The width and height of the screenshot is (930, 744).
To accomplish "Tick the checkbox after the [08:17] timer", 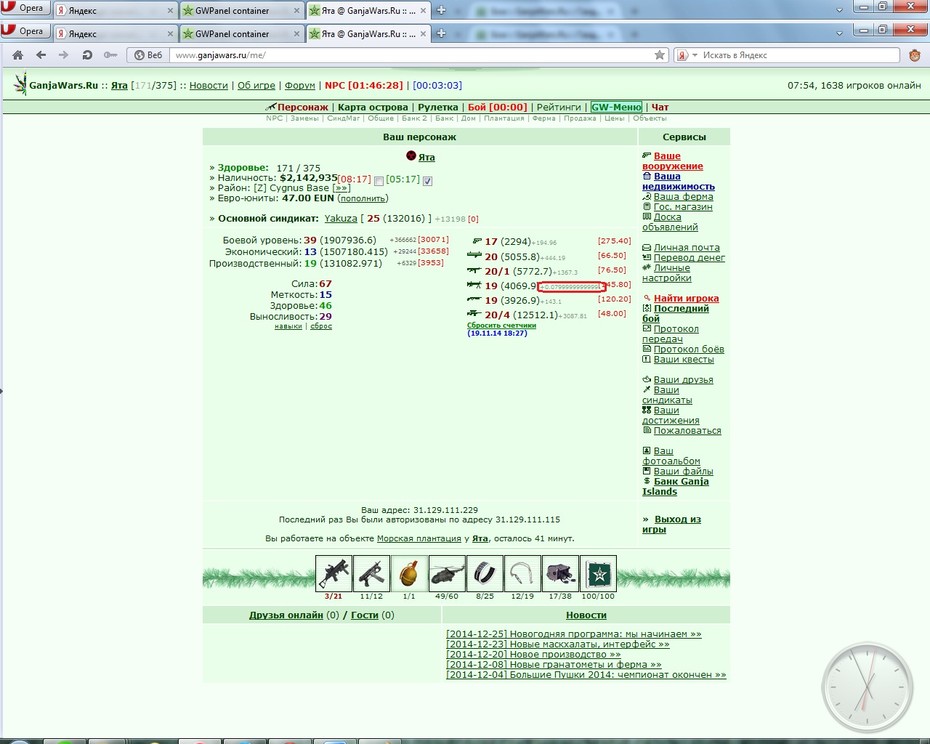I will (379, 181).
